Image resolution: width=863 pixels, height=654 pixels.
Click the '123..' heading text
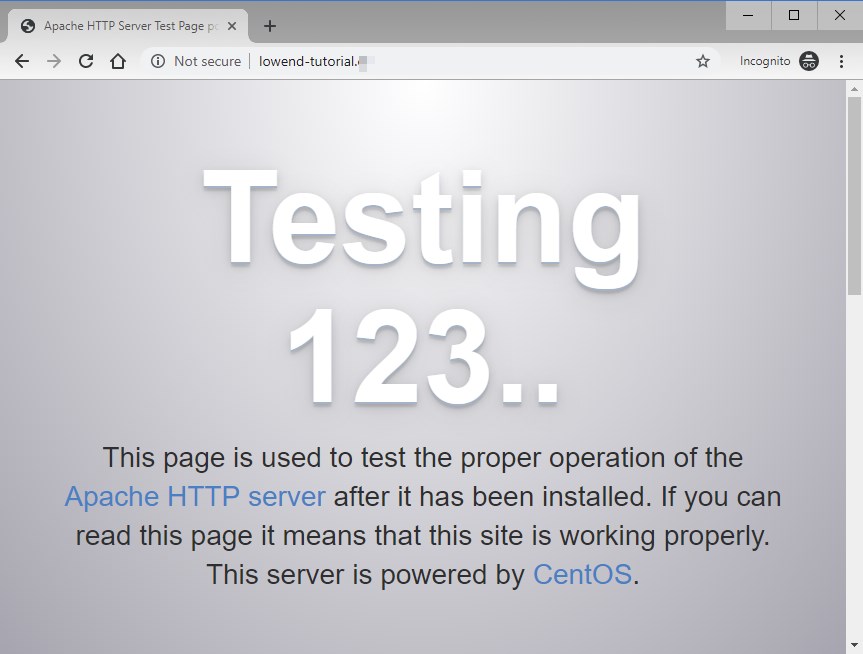(424, 357)
